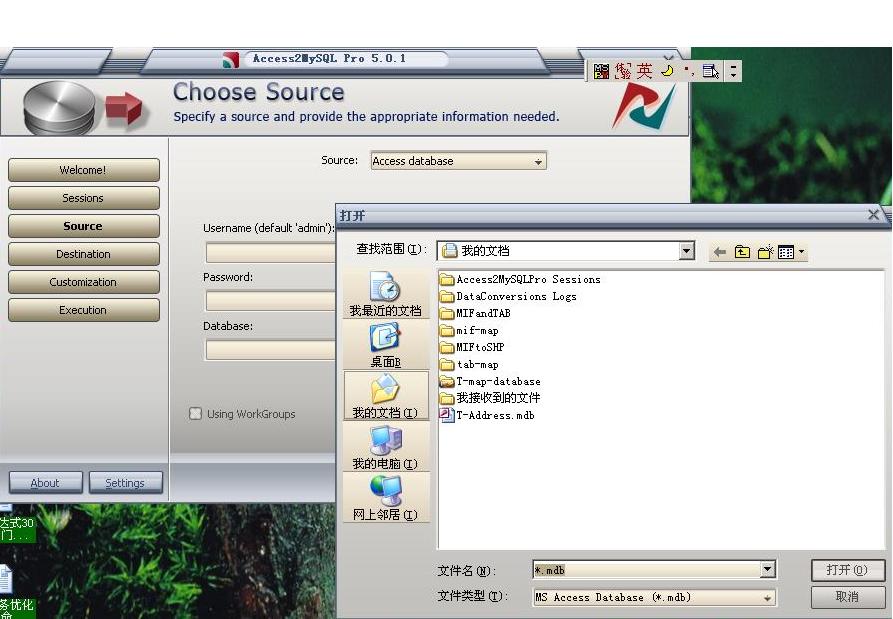
Task: Click the Access2MySQL logo in header
Action: tap(644, 106)
